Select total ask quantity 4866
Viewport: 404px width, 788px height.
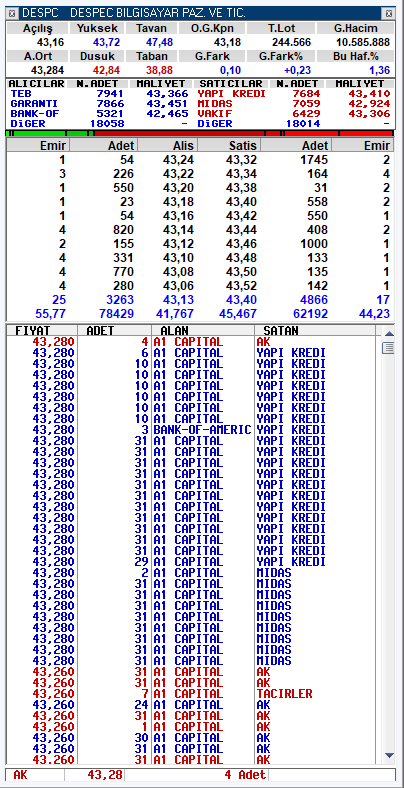[x=314, y=300]
